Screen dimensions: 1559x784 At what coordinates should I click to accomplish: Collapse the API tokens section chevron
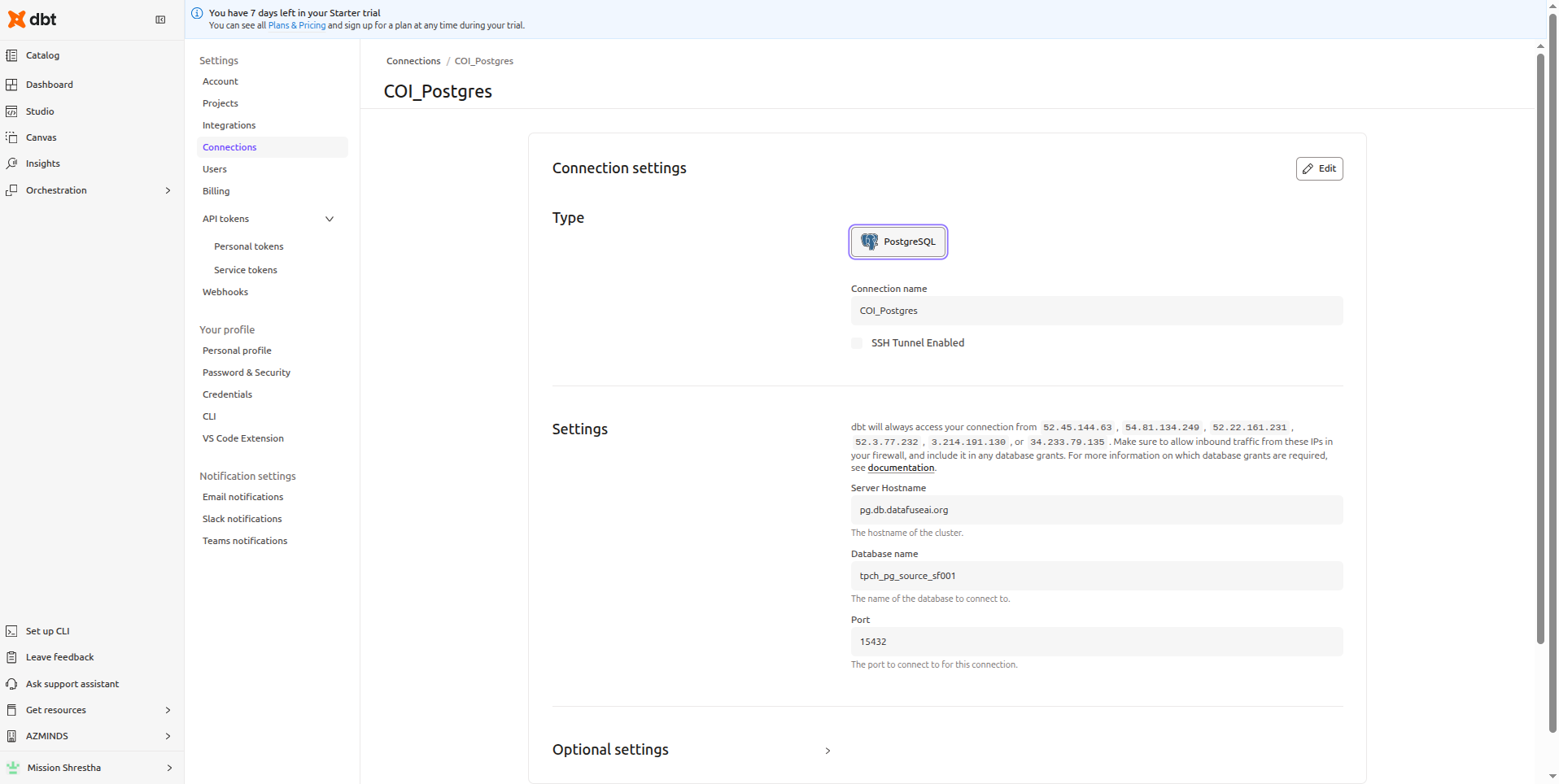[x=330, y=219]
